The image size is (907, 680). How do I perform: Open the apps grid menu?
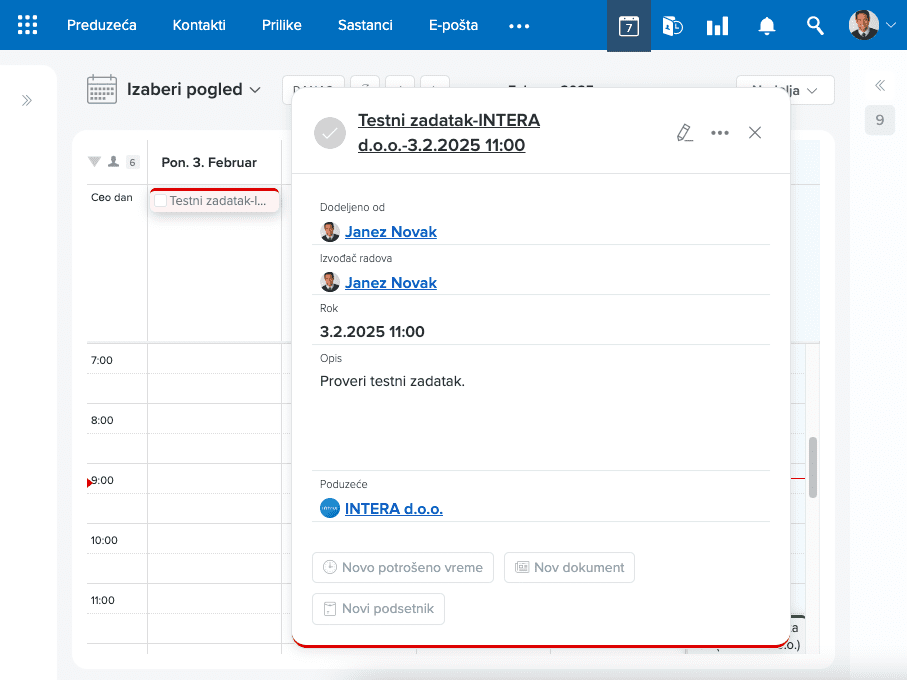tap(27, 25)
